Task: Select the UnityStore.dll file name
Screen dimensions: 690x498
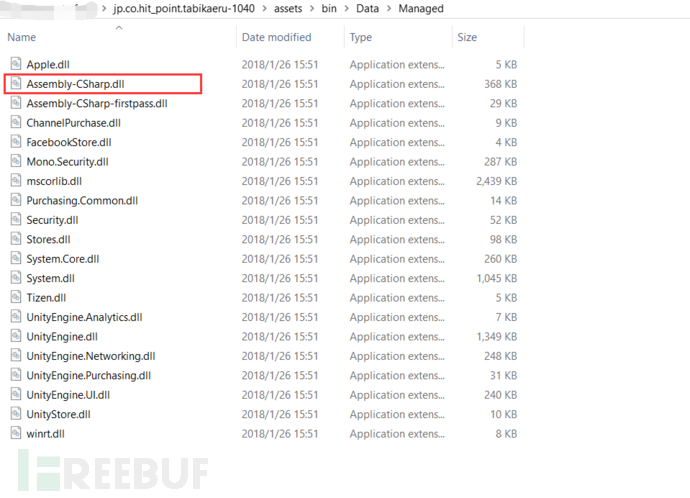Action: [59, 414]
